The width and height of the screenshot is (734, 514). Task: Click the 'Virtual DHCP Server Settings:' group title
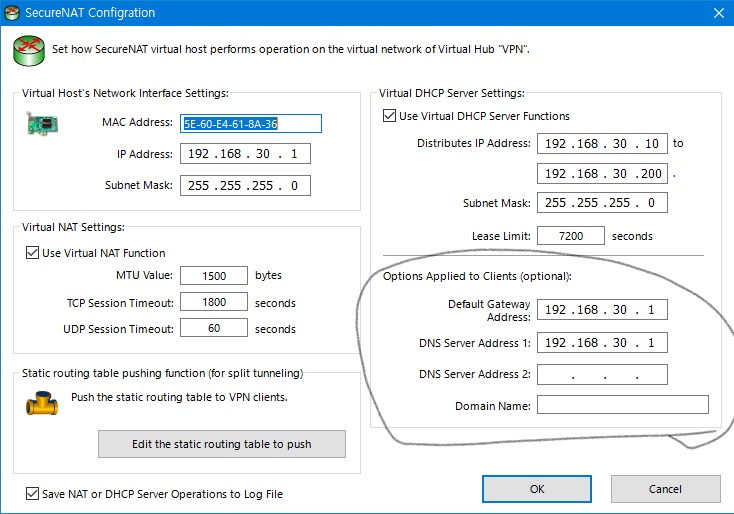click(x=452, y=93)
